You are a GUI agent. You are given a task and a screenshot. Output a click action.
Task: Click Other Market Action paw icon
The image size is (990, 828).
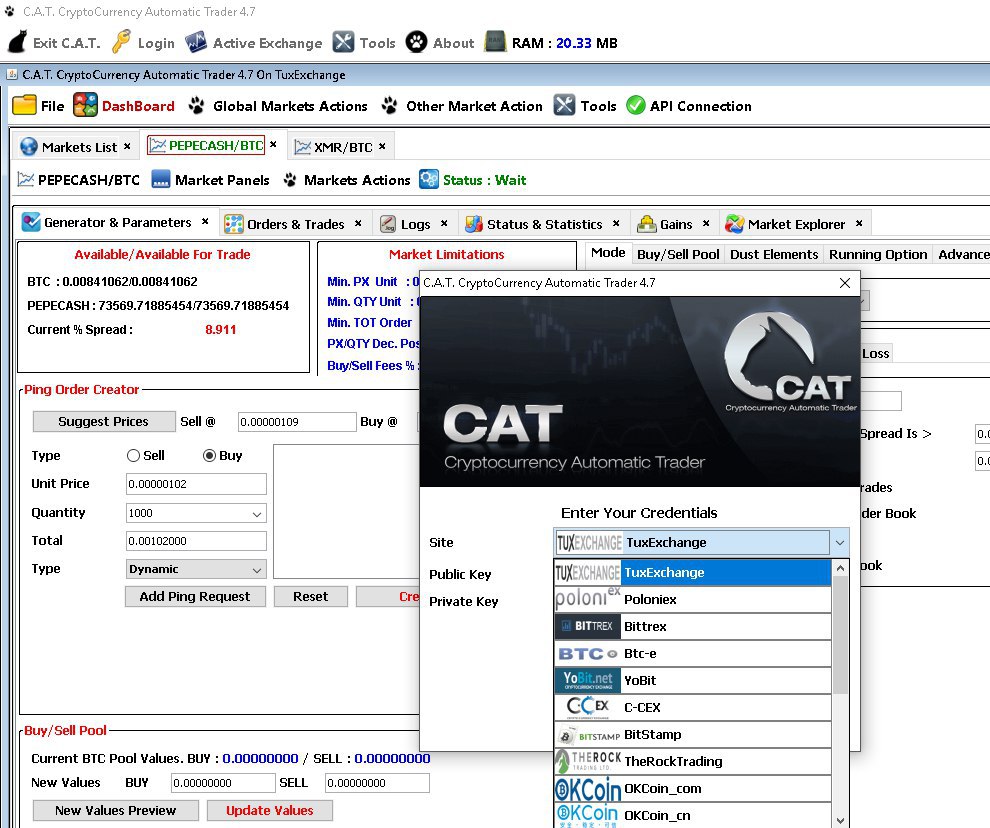pos(390,105)
